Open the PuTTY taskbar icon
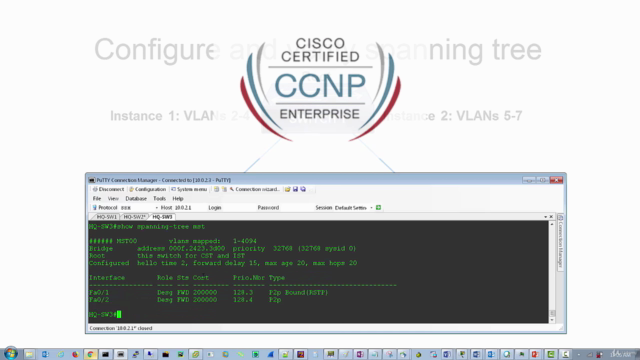 135,354
